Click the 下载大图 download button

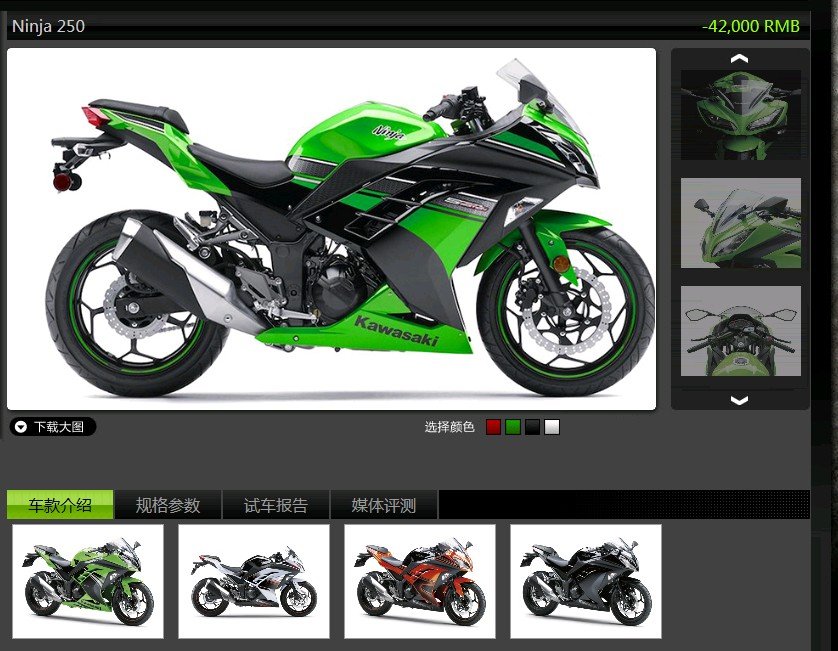tap(53, 427)
